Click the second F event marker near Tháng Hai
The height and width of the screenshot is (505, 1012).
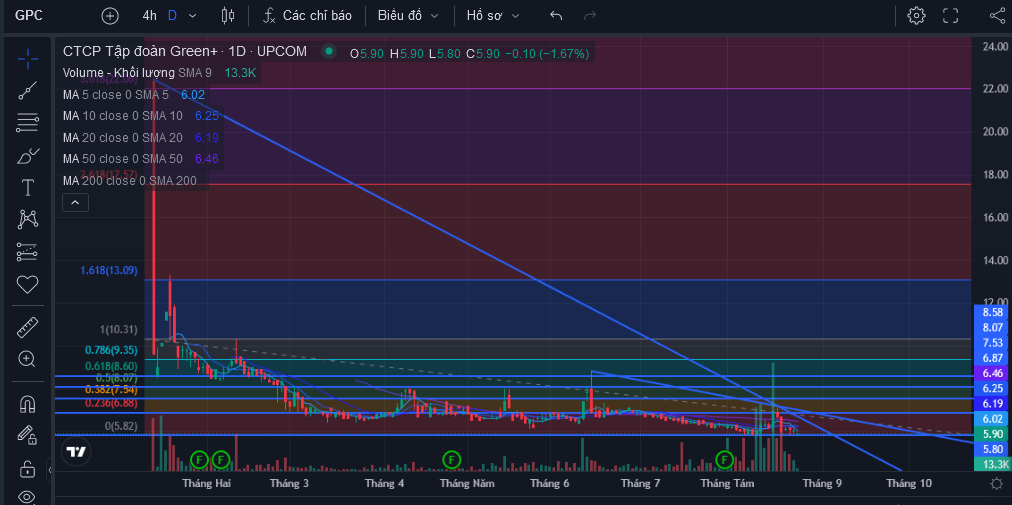[x=221, y=460]
